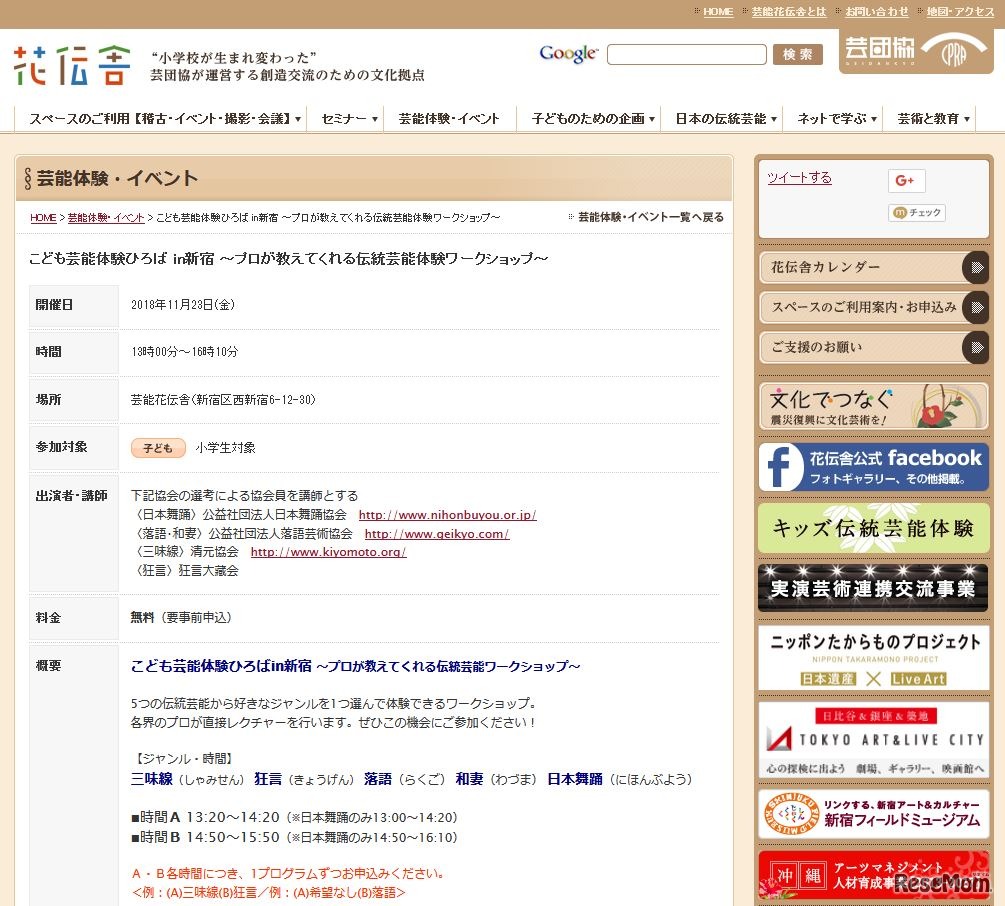Open 実演芸術連携交流事業 banner
The width and height of the screenshot is (1005, 906).
tap(874, 588)
